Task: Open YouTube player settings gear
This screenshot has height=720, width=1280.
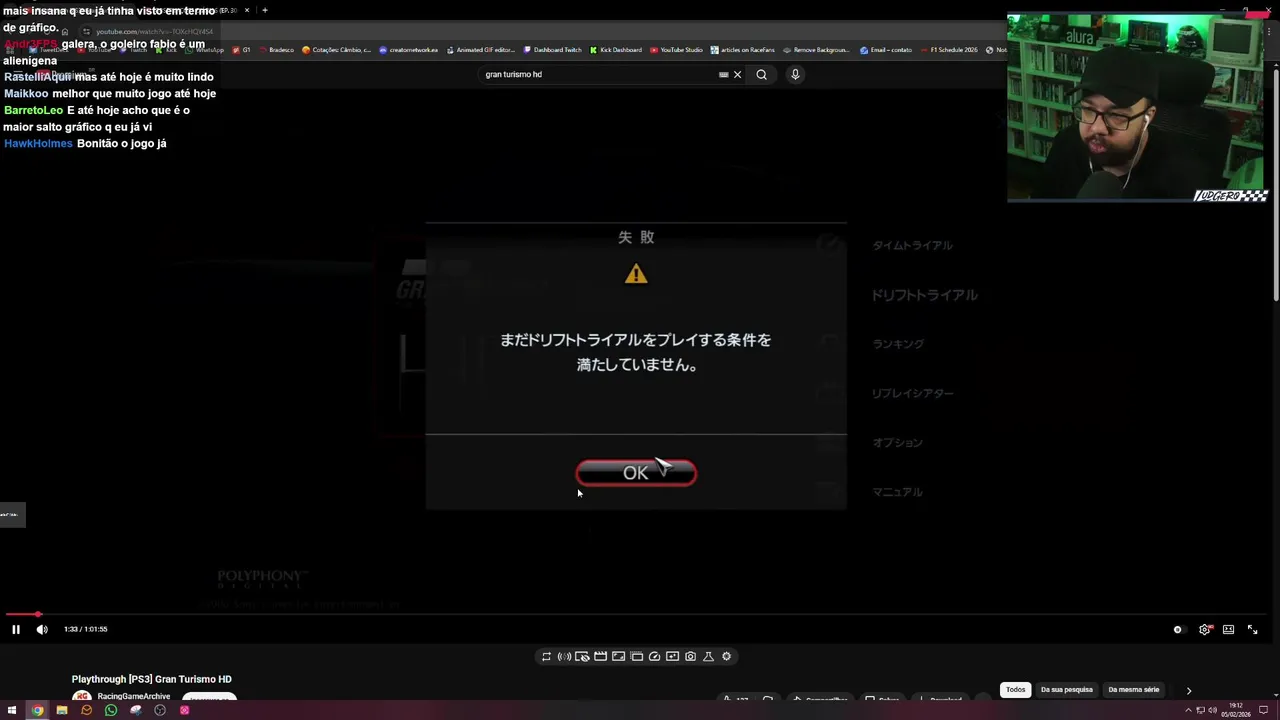Action: coord(1204,629)
